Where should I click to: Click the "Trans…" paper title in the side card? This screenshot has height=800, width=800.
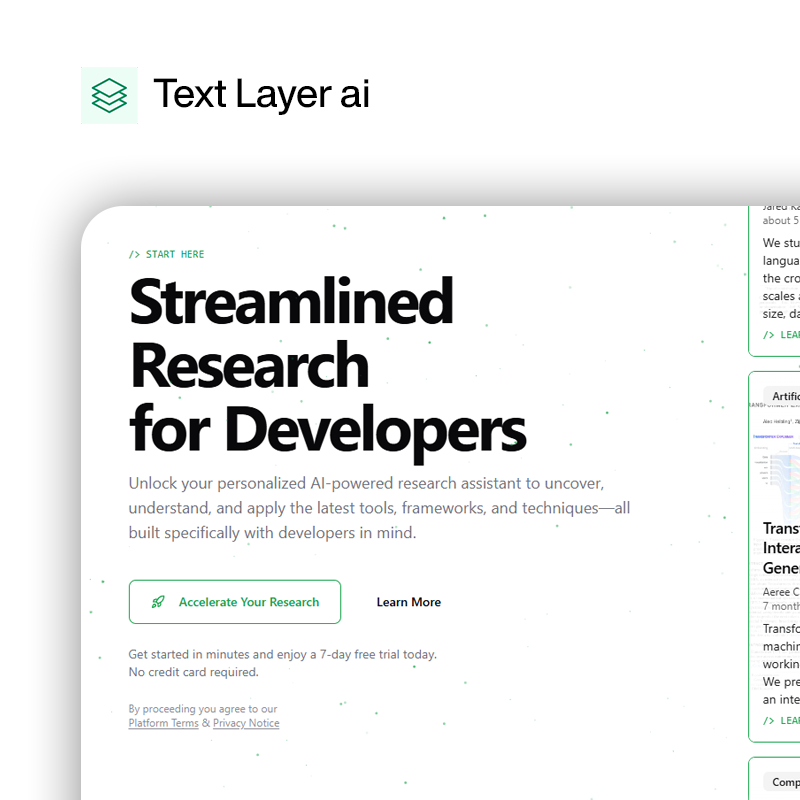781,548
